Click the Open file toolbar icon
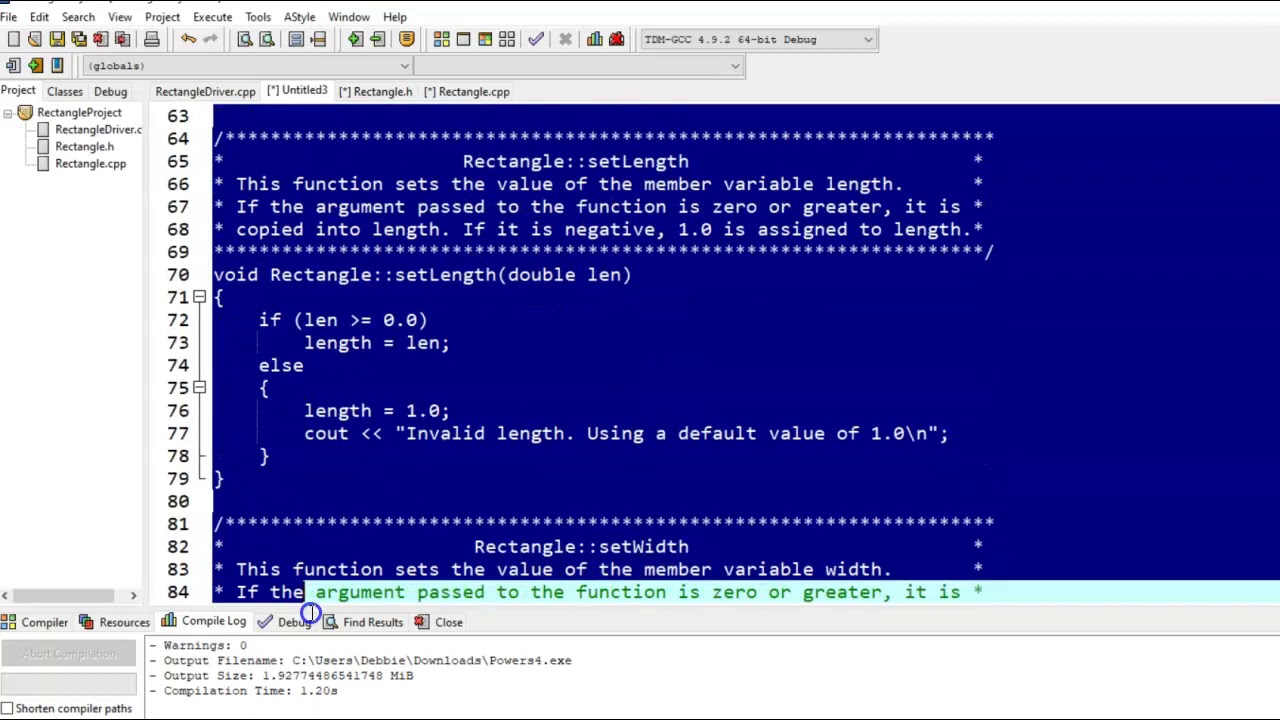 pos(35,39)
